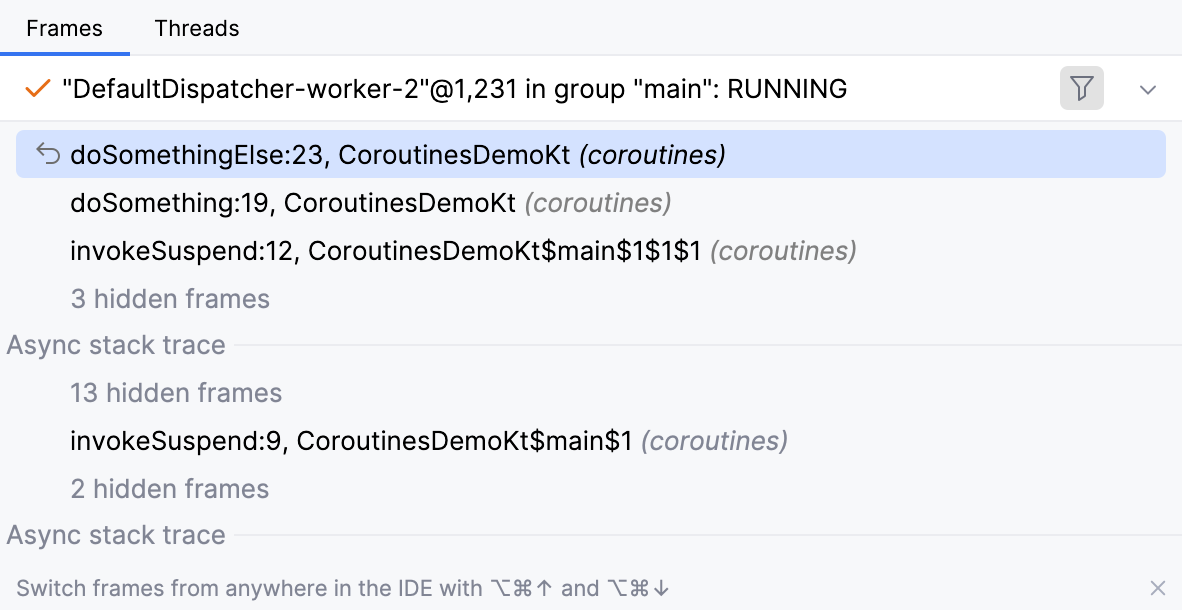Open the thread selector chevron dropdown
The width and height of the screenshot is (1182, 610).
pyautogui.click(x=1147, y=89)
